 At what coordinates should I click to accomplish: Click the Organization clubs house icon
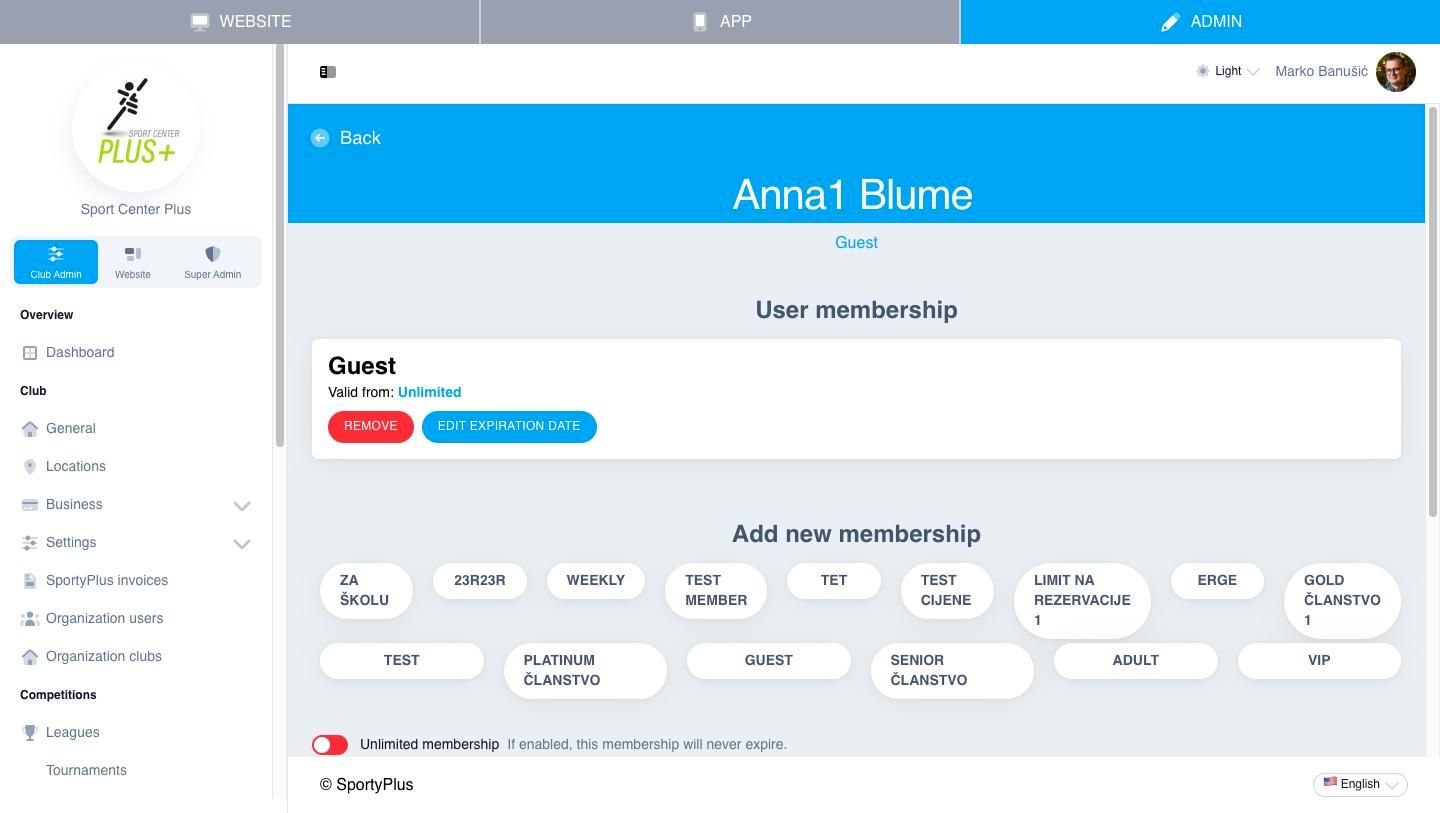[x=30, y=657]
